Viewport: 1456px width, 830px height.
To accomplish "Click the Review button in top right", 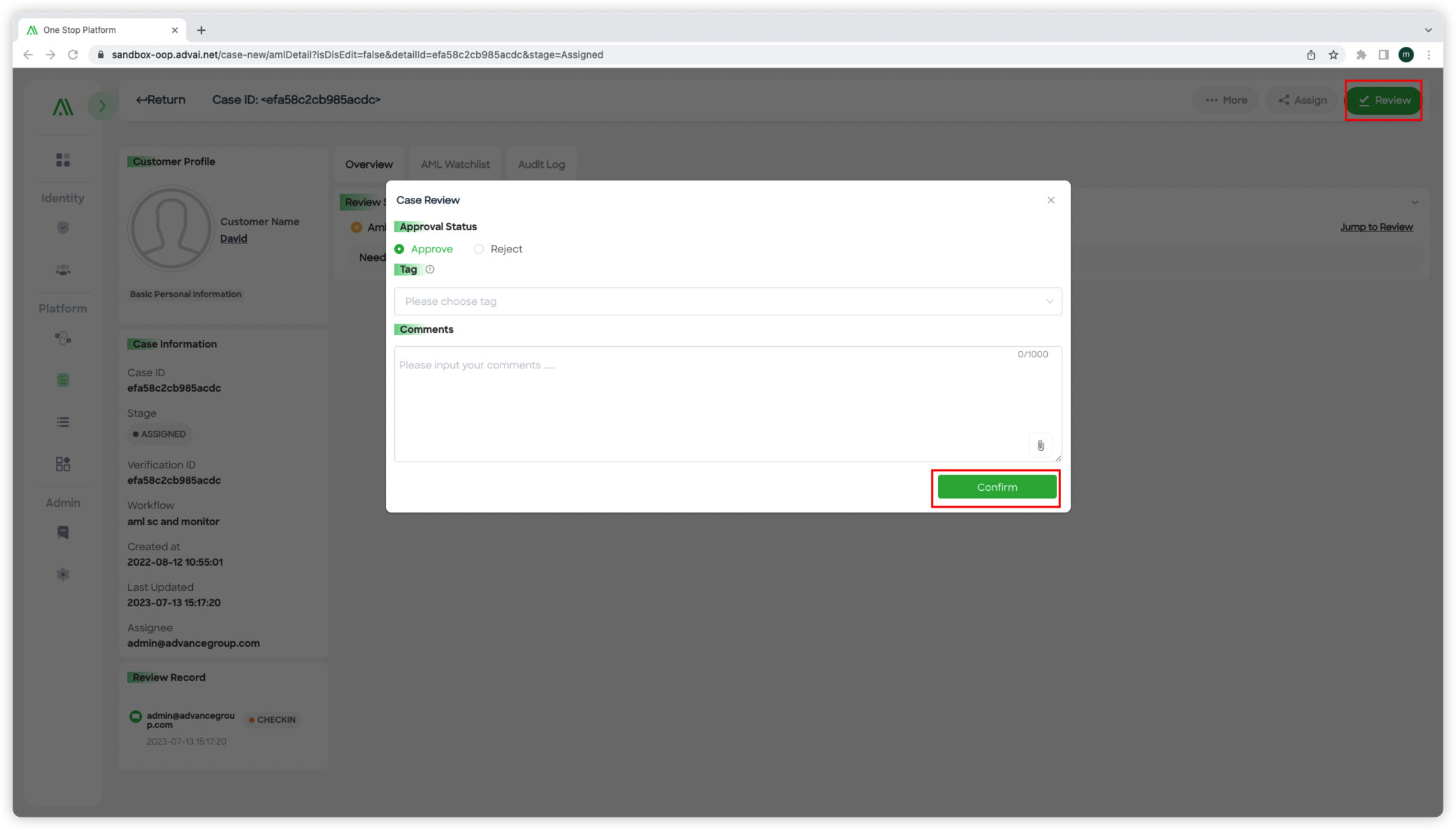I will 1384,99.
